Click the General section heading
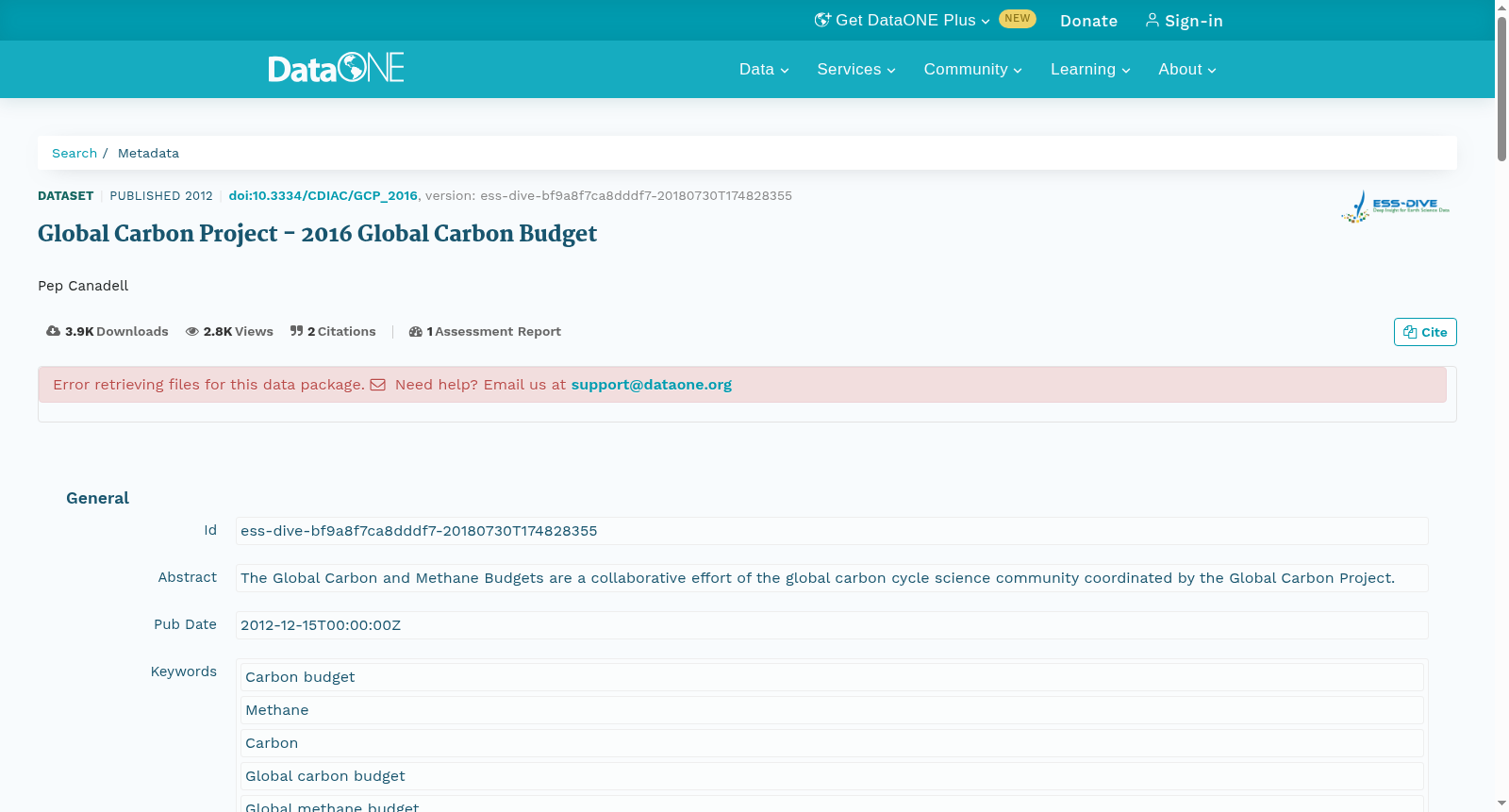Screen dimensions: 1509x812 tap(97, 498)
